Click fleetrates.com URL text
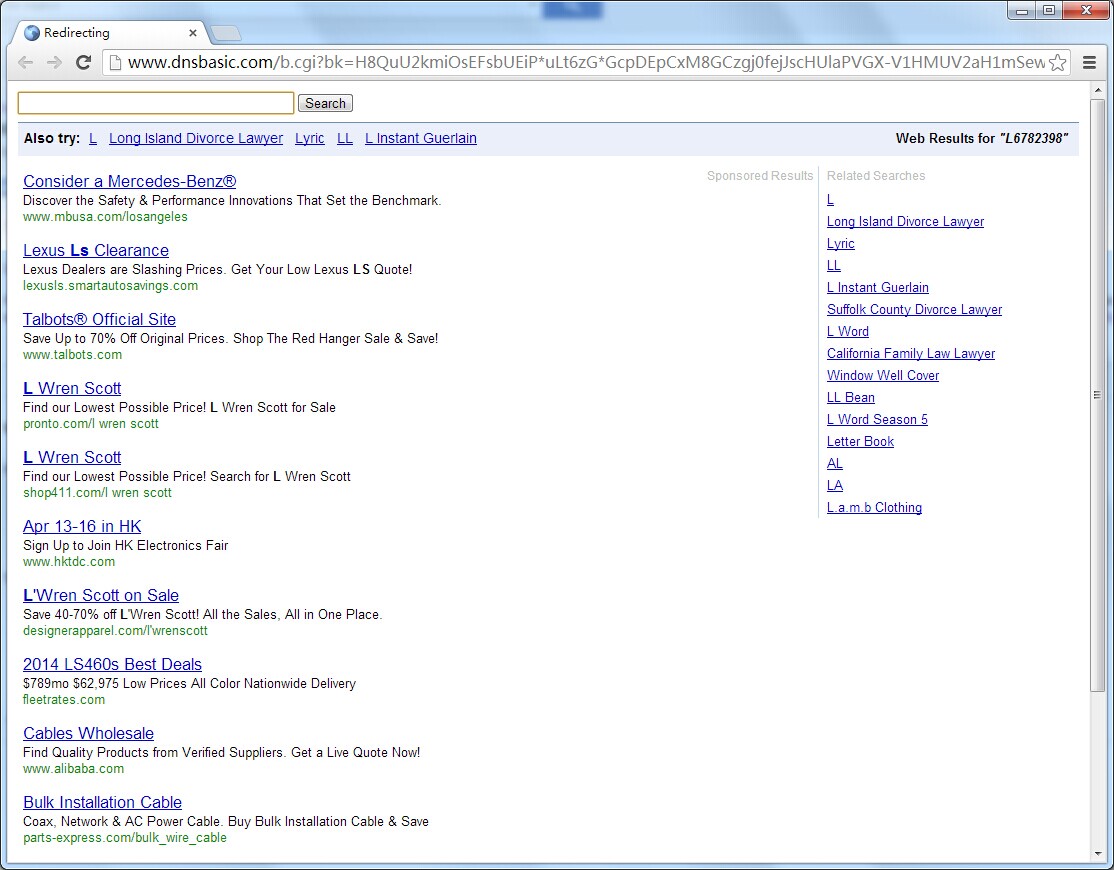Viewport: 1114px width, 870px height. [x=64, y=699]
